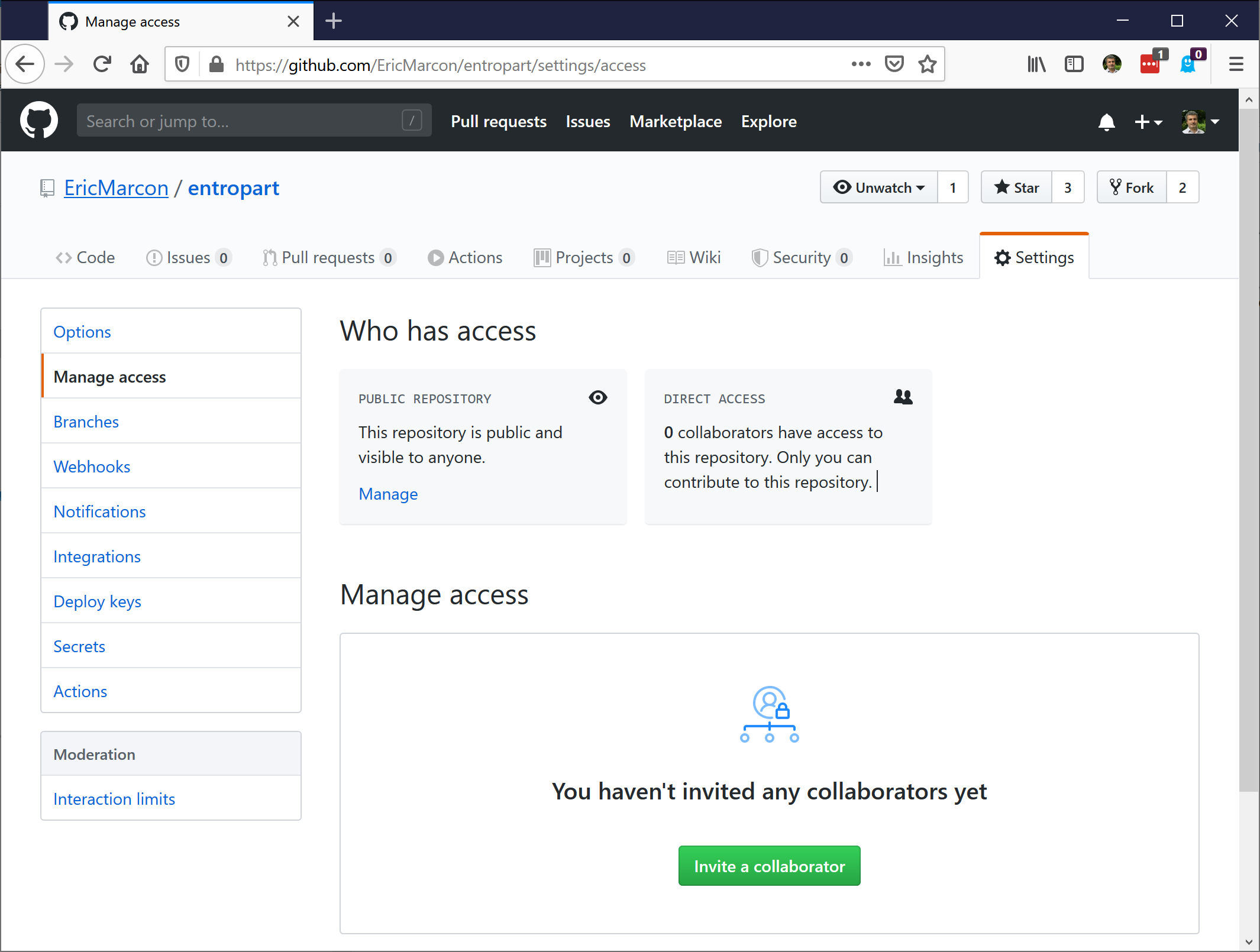This screenshot has width=1260, height=952.
Task: Open the page actions three-dots menu
Action: [861, 64]
